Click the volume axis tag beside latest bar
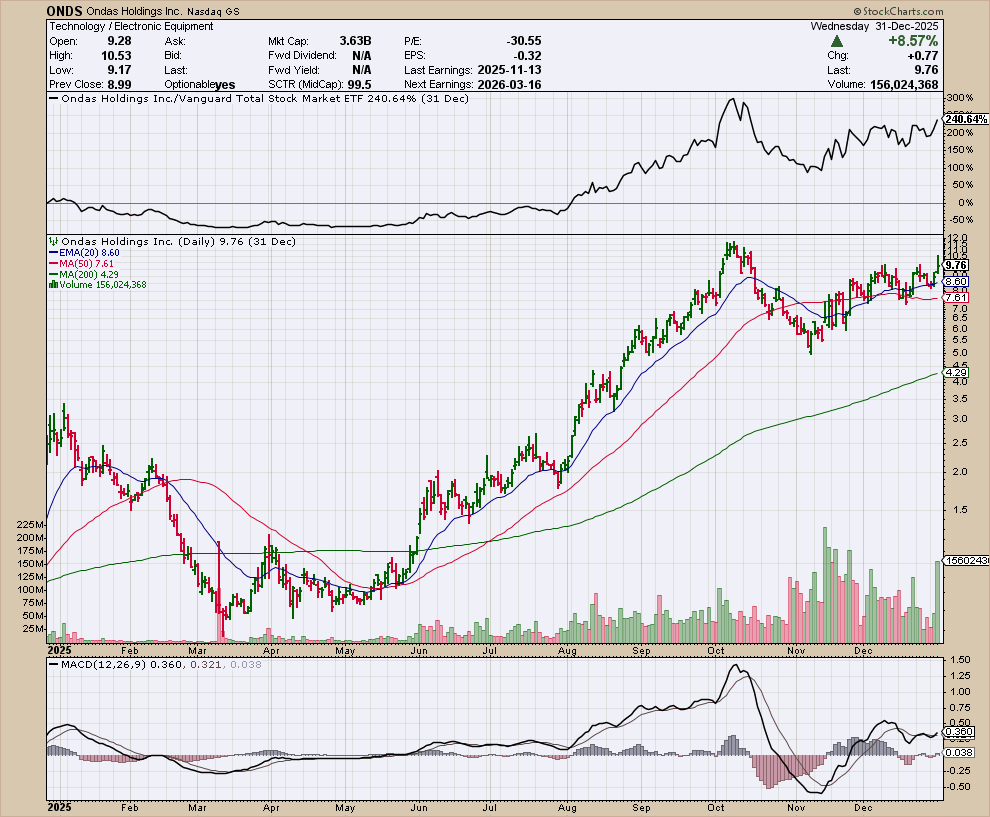 pyautogui.click(x=966, y=561)
